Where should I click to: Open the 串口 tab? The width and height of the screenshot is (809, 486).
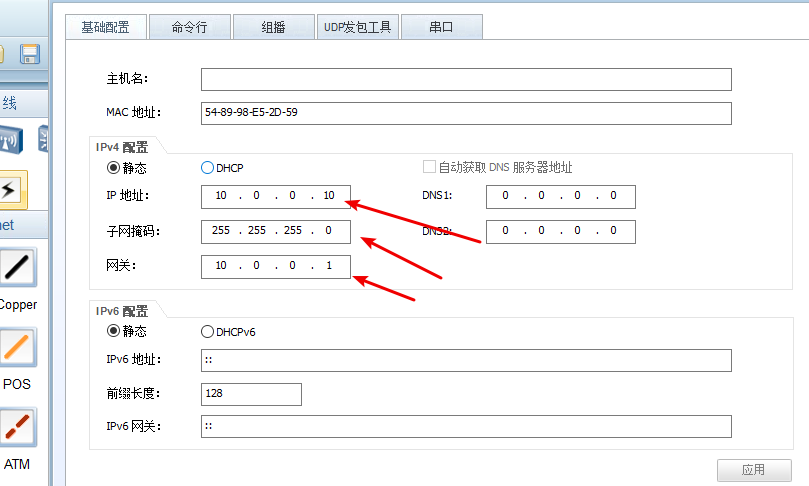(442, 27)
